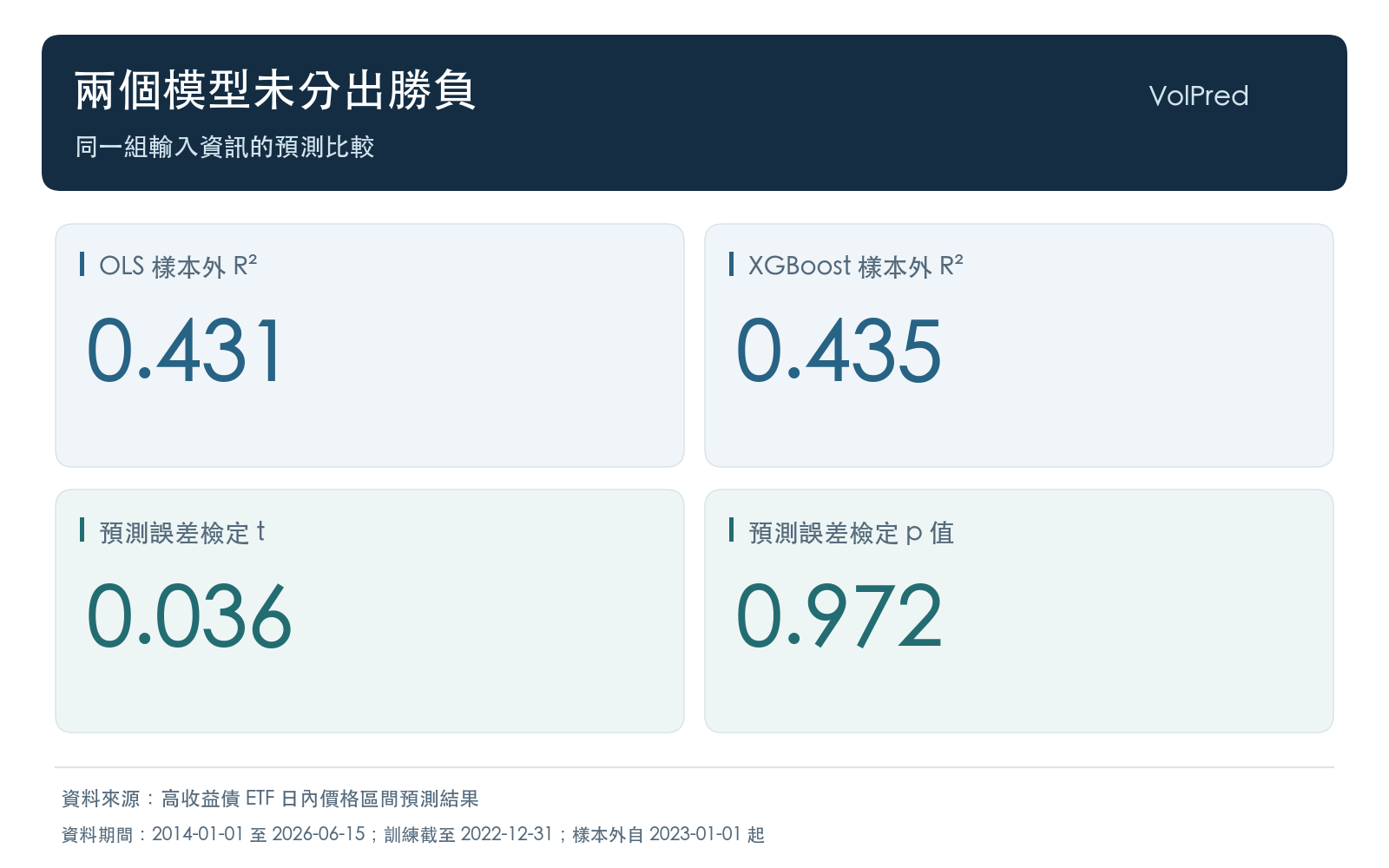Click the 資料期間 footnote line

[413, 834]
